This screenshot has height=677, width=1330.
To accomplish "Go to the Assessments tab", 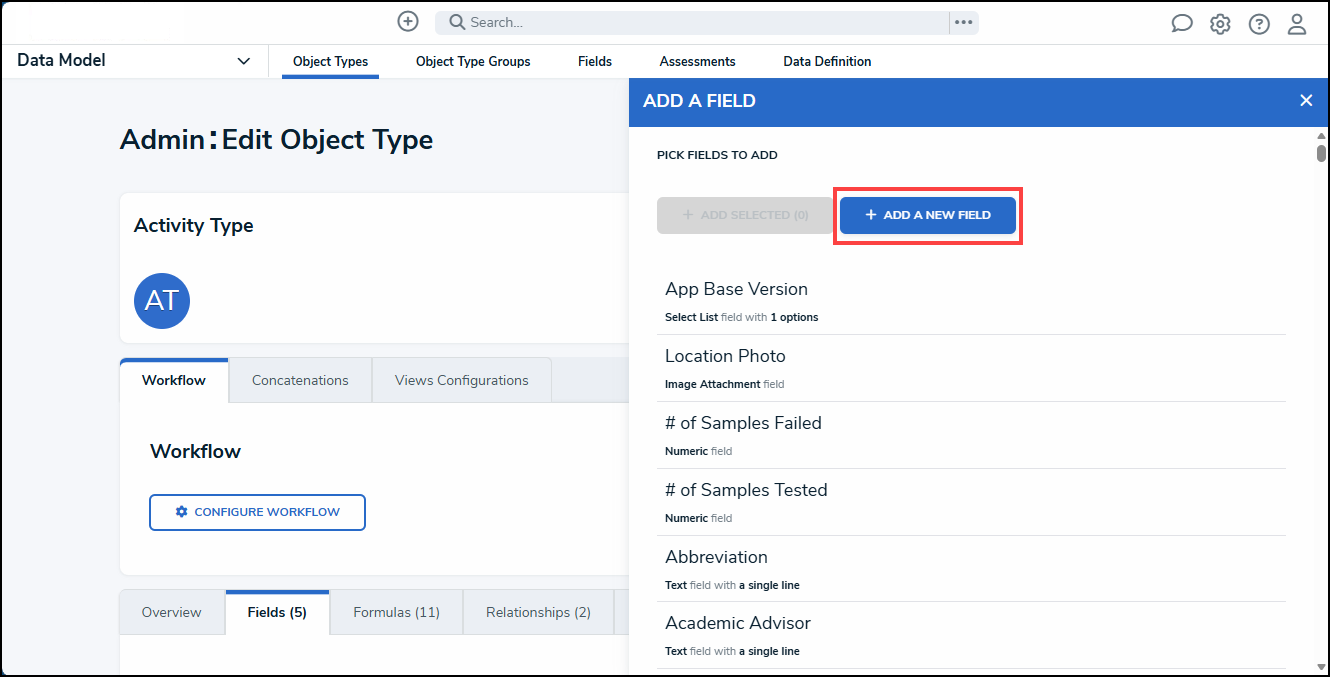I will pyautogui.click(x=697, y=61).
